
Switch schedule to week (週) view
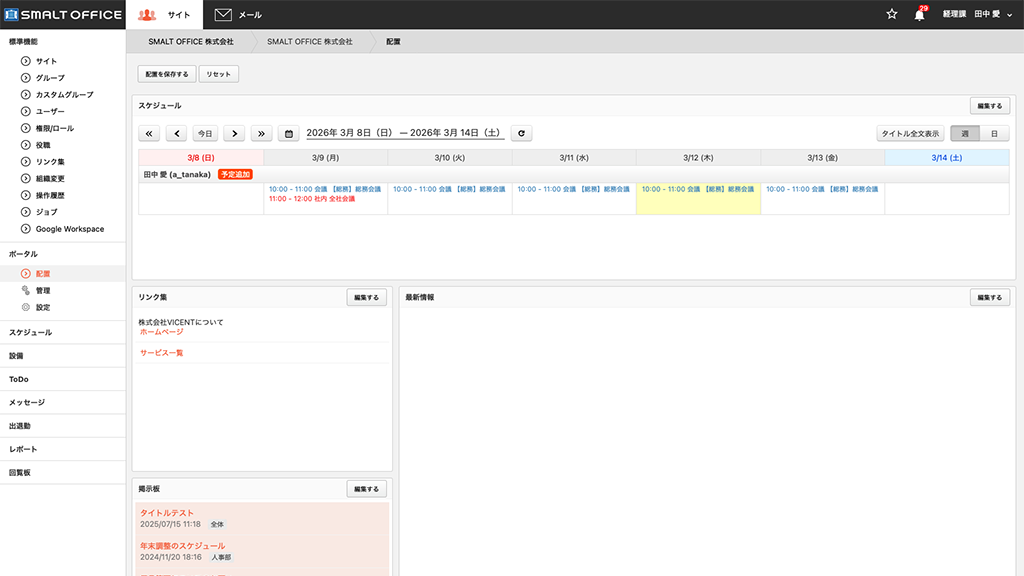tap(964, 133)
